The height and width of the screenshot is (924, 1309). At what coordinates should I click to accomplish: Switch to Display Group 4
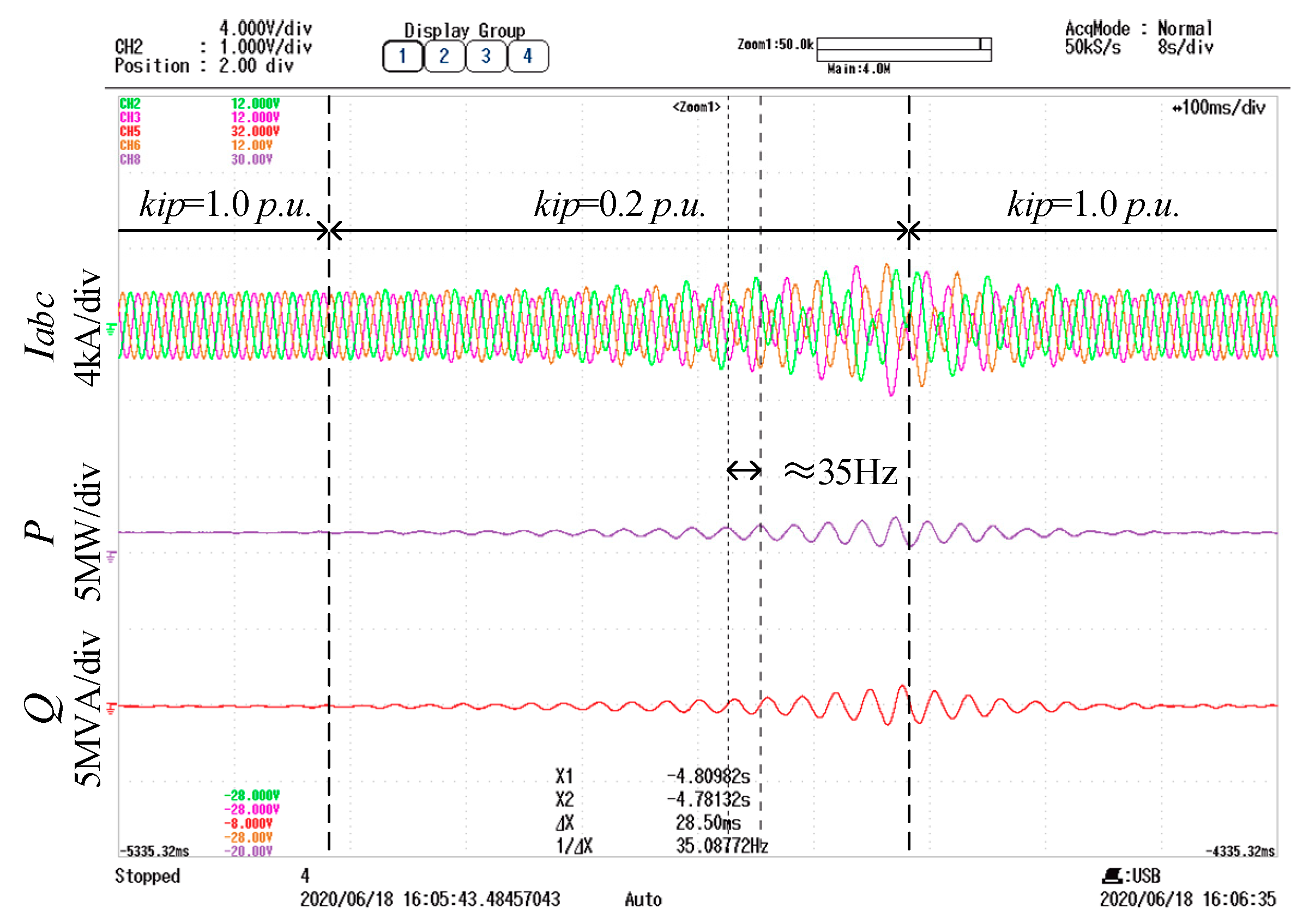point(528,56)
